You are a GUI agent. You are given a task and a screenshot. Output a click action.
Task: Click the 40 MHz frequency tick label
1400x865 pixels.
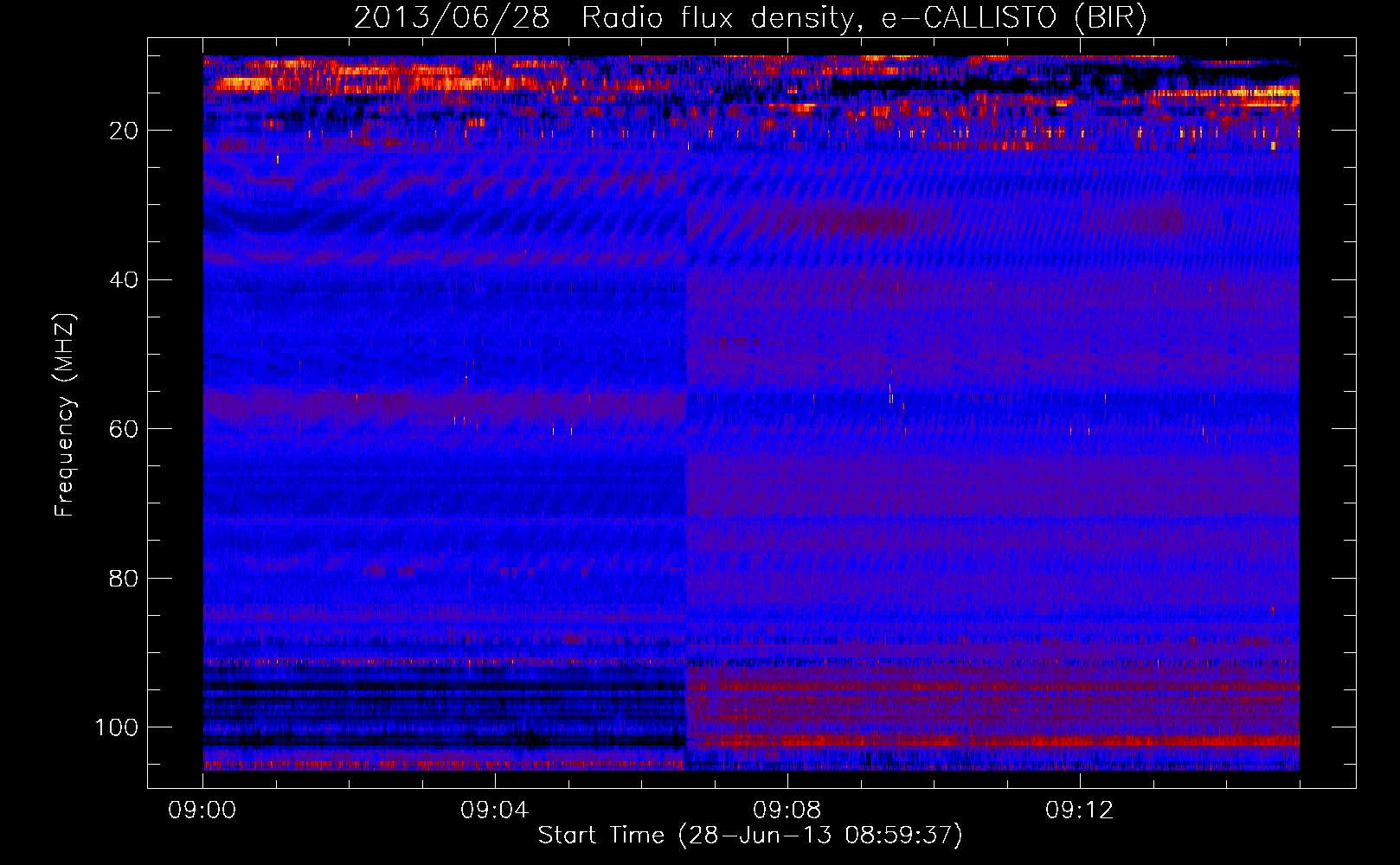pyautogui.click(x=124, y=280)
